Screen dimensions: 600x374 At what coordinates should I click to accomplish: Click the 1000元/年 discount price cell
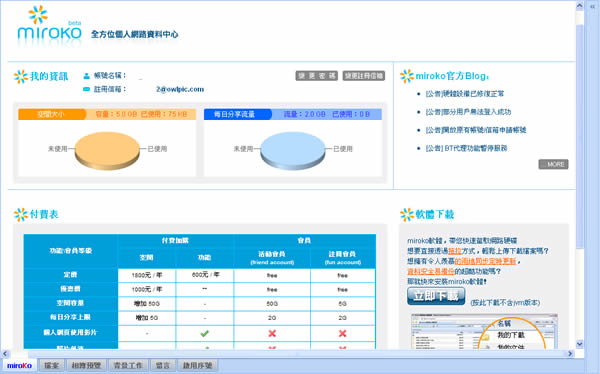coord(147,289)
